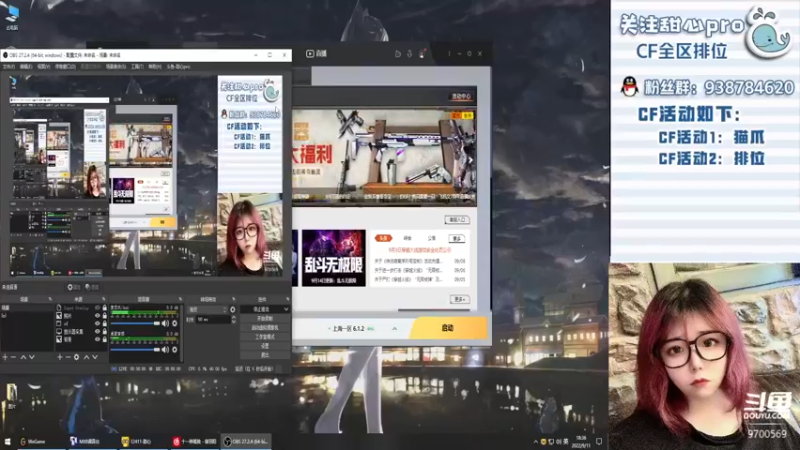Mute the Mic/Aux channel speaker icon

tap(165, 323)
